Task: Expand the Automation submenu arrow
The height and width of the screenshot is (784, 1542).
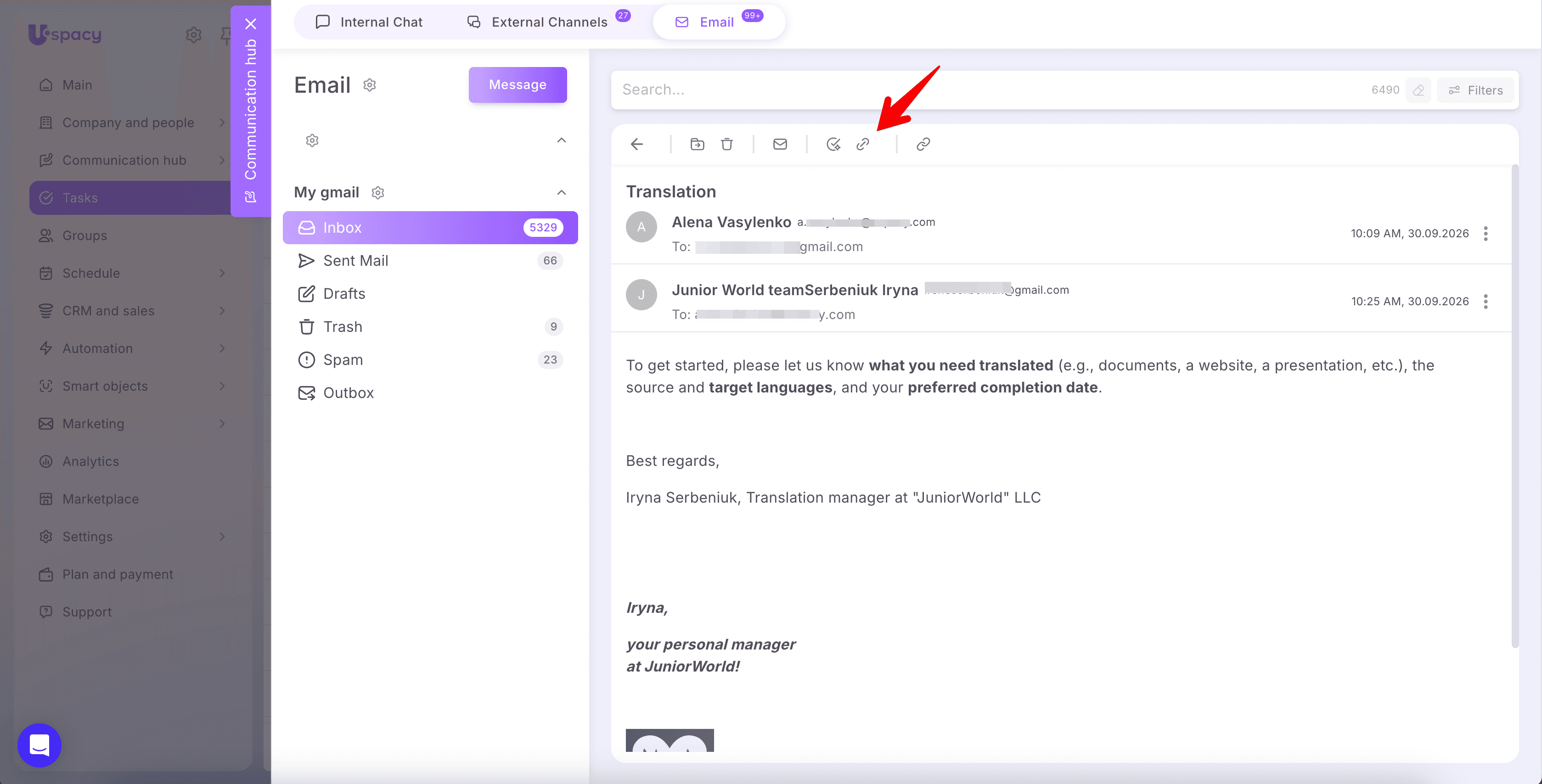Action: tap(222, 348)
